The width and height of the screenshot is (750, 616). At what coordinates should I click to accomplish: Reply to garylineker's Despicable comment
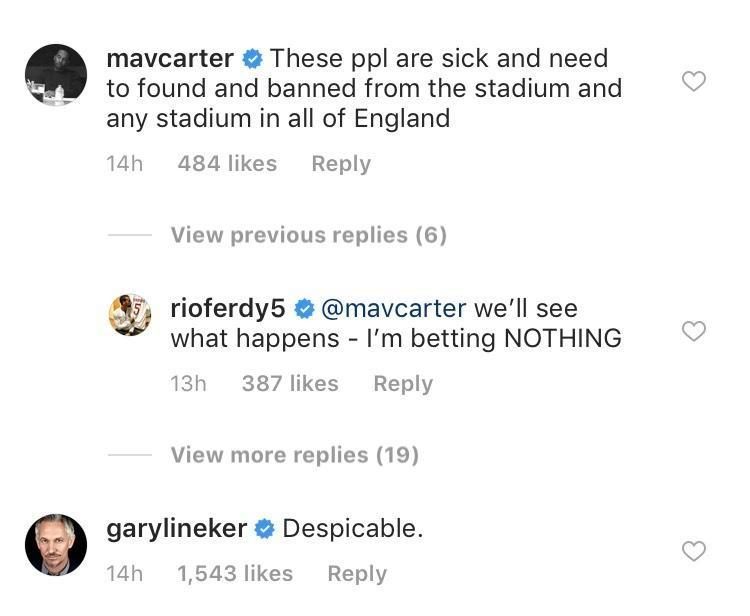pos(357,574)
